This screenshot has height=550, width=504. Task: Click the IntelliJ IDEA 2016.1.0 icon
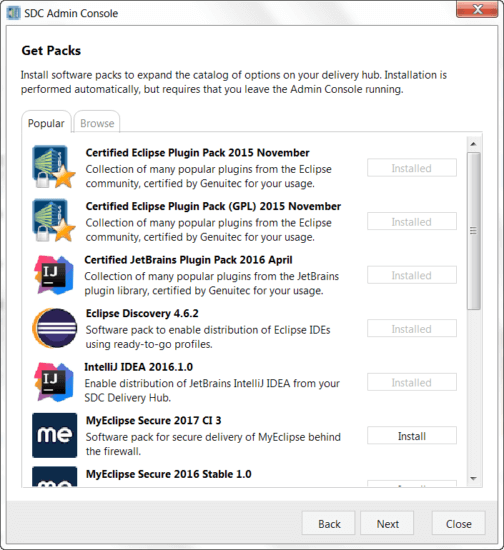54,382
